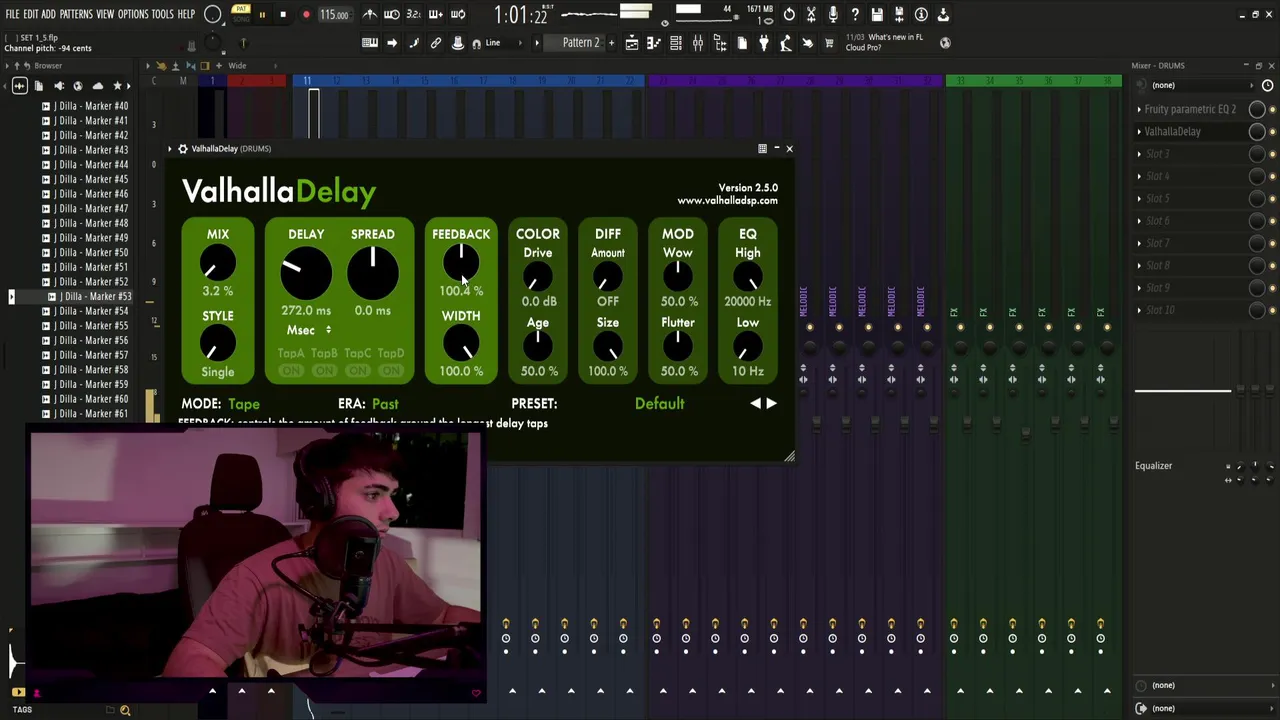Image resolution: width=1280 pixels, height=720 pixels.
Task: Click the Past era selector
Action: 385,404
